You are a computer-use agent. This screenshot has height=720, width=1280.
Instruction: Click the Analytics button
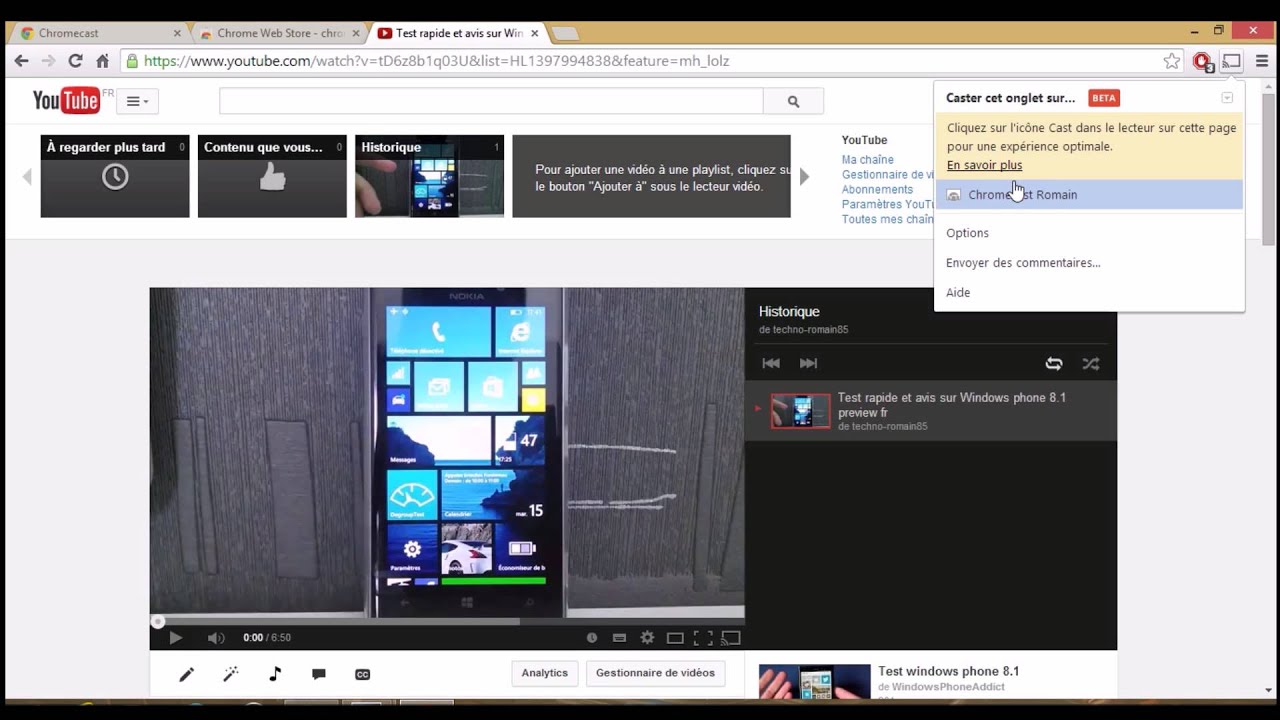pyautogui.click(x=544, y=673)
